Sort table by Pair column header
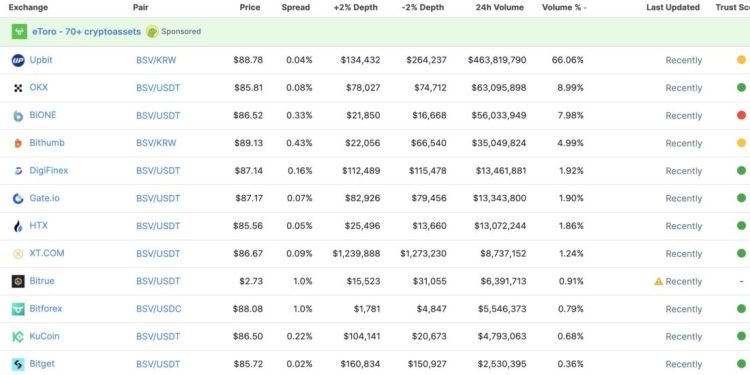The image size is (750, 375). pyautogui.click(x=141, y=7)
